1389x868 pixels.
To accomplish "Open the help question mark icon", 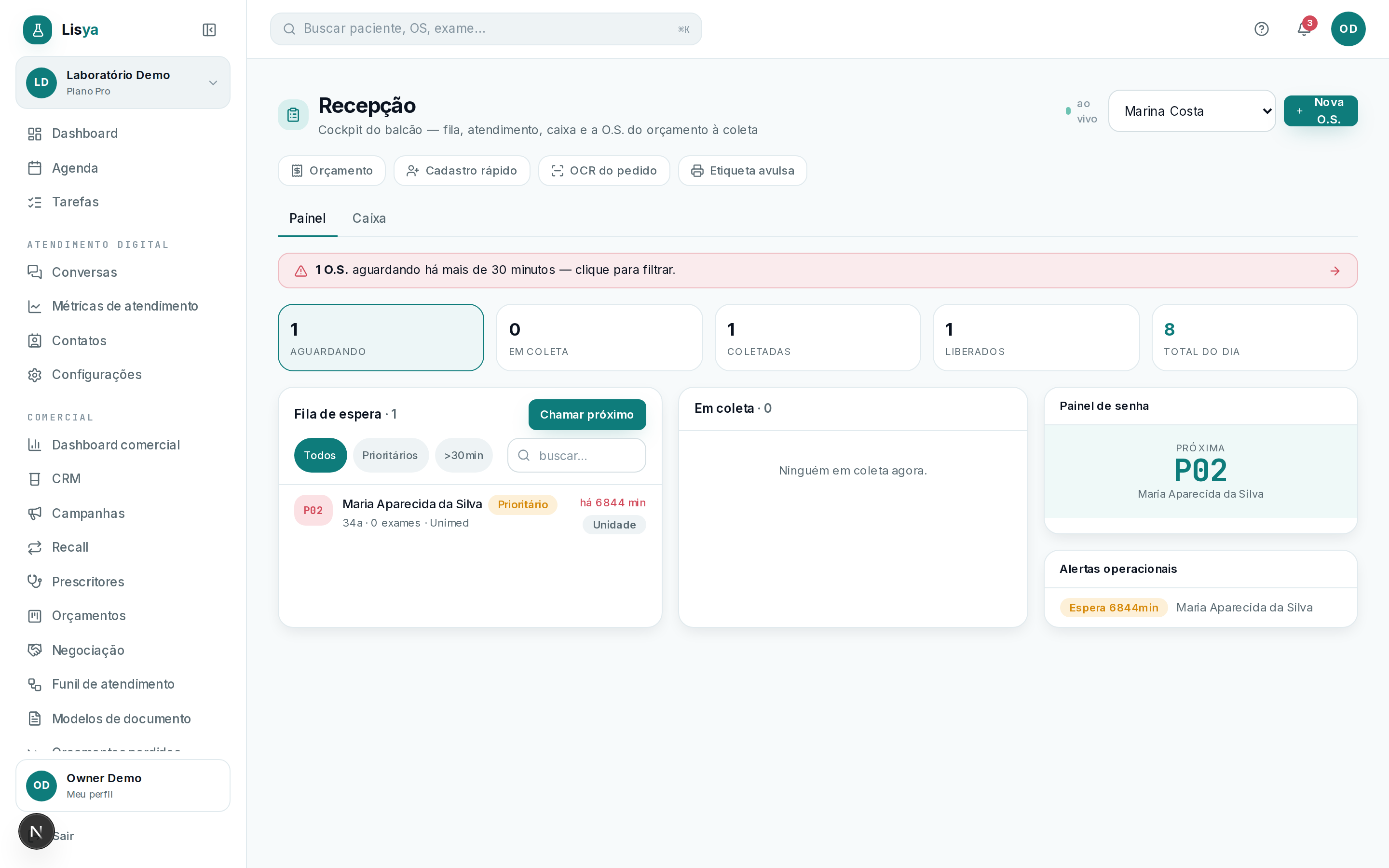I will coord(1261,29).
